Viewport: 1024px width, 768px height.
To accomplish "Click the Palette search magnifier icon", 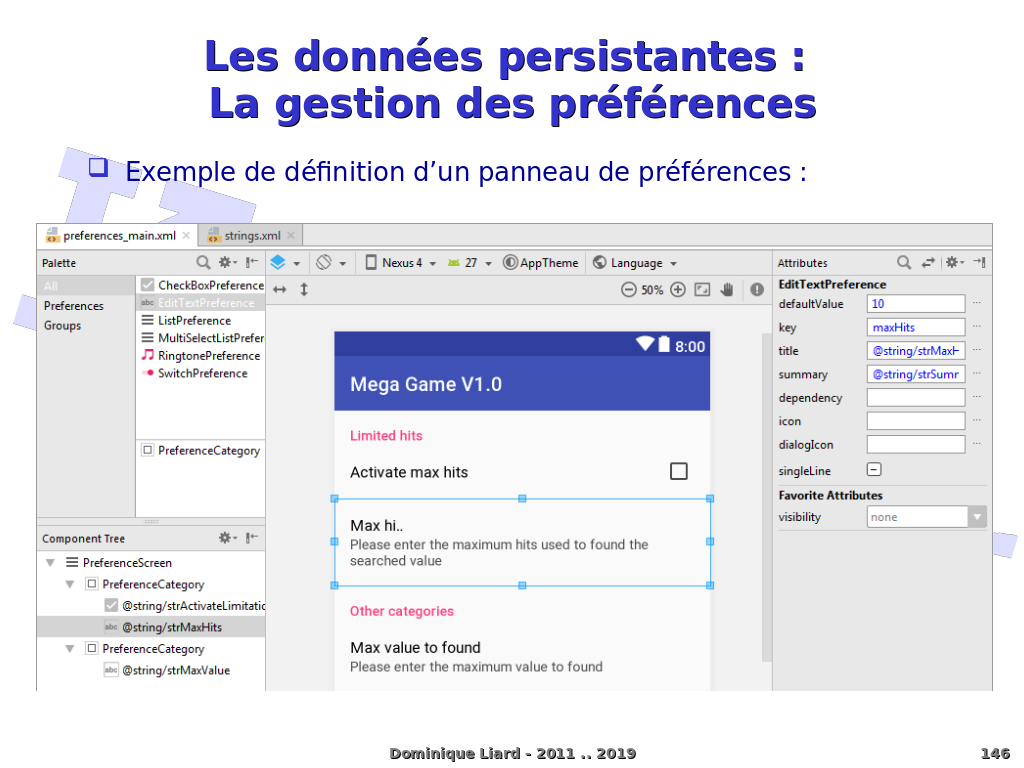I will point(203,263).
